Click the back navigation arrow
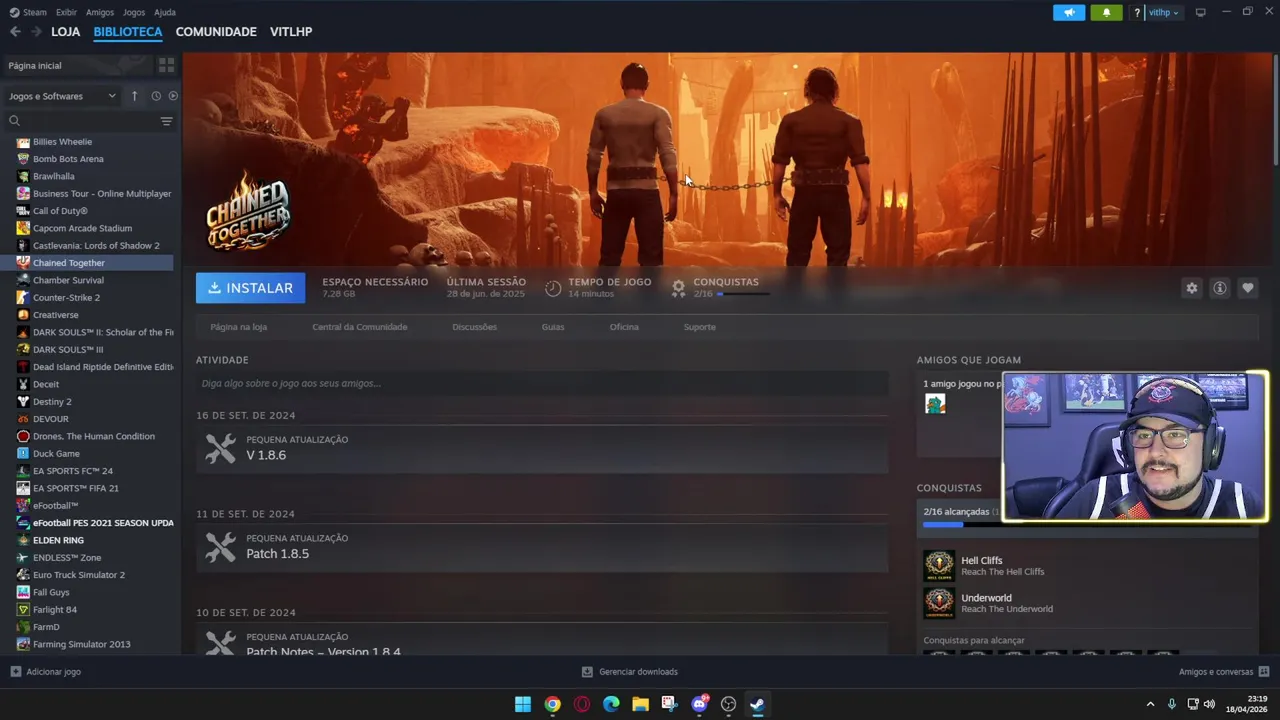 (x=15, y=32)
